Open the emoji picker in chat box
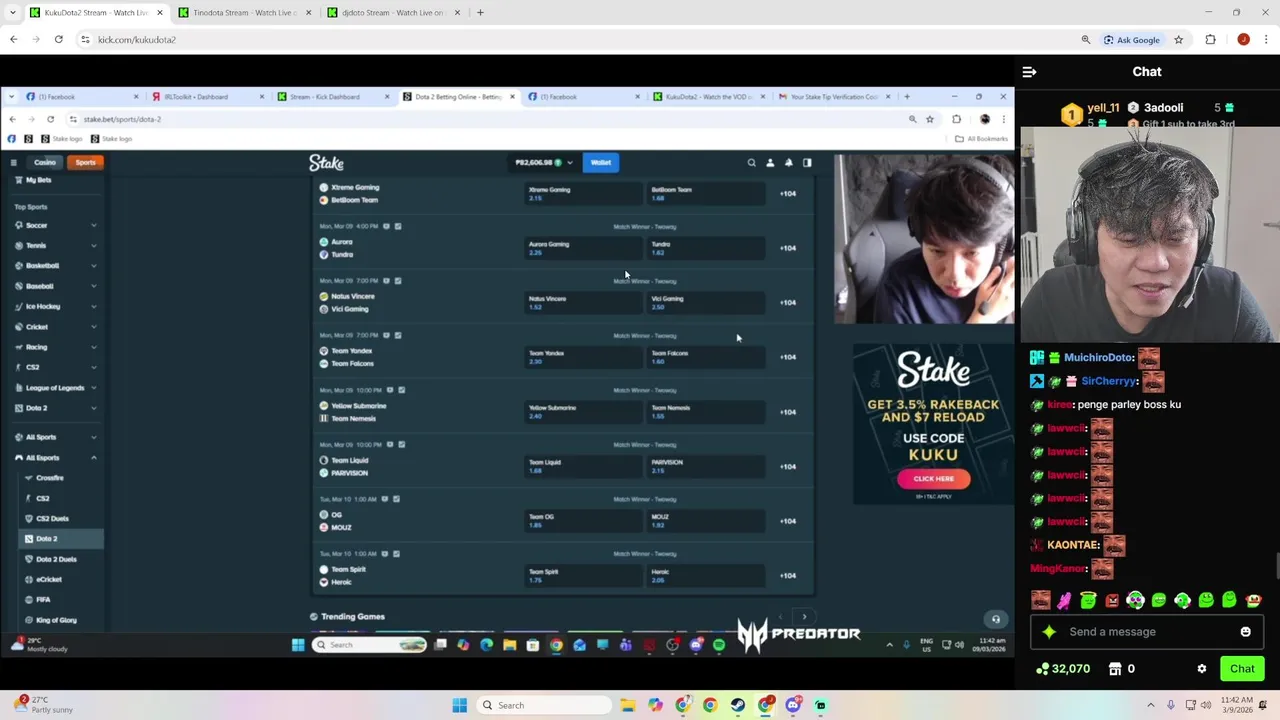The image size is (1280, 720). pyautogui.click(x=1245, y=632)
